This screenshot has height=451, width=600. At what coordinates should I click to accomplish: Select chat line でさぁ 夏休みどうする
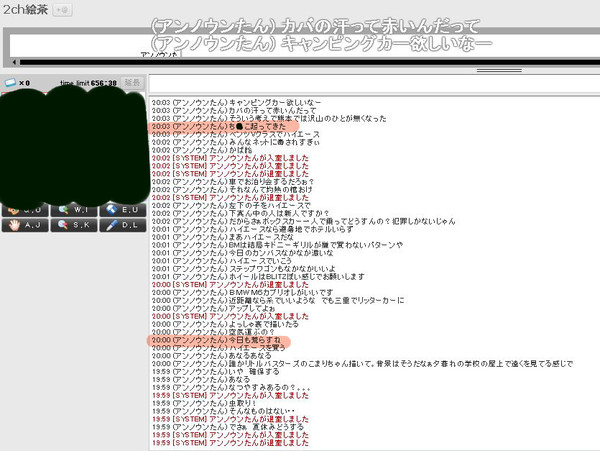[x=228, y=427]
